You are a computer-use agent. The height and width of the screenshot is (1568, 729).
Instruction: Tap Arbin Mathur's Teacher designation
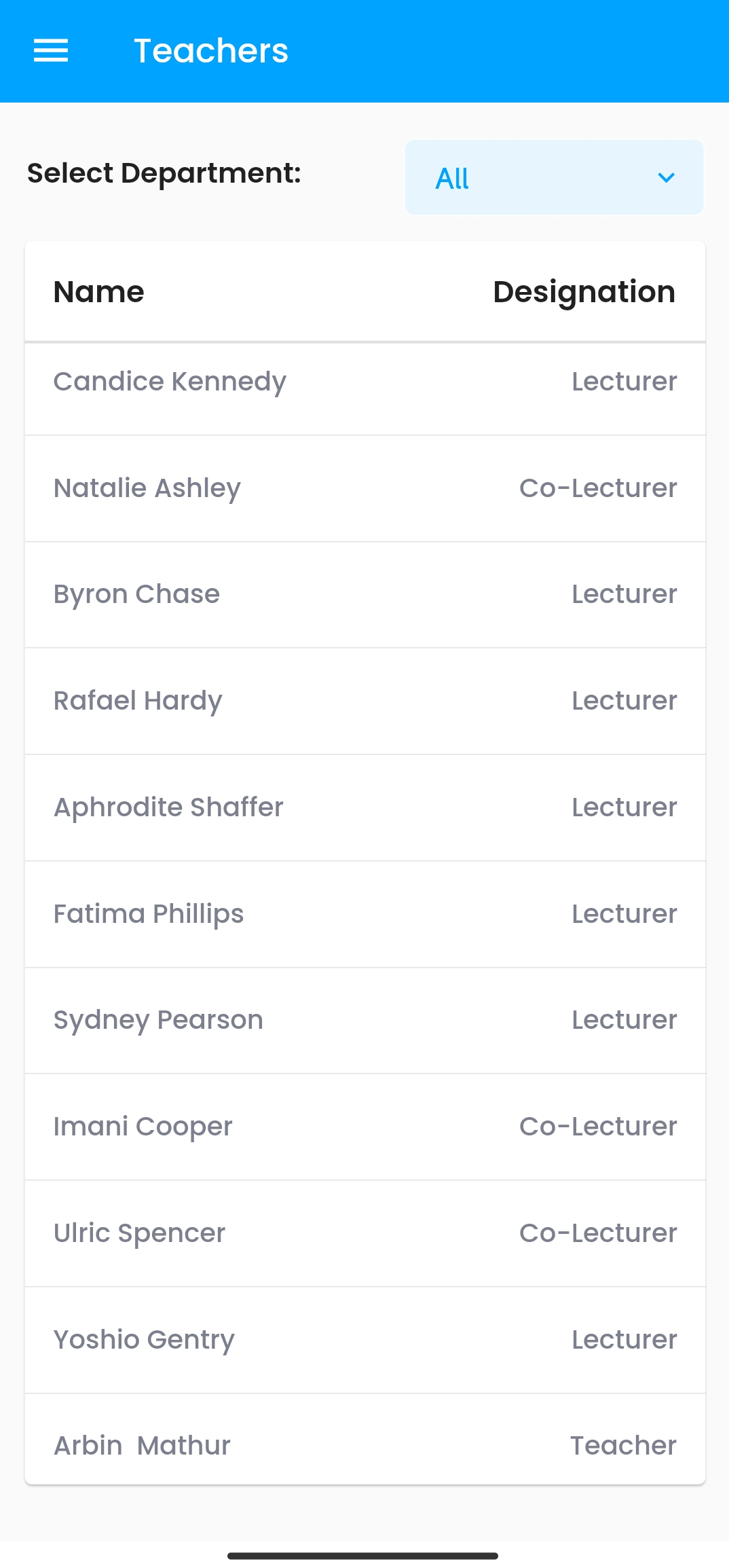[x=623, y=1446]
